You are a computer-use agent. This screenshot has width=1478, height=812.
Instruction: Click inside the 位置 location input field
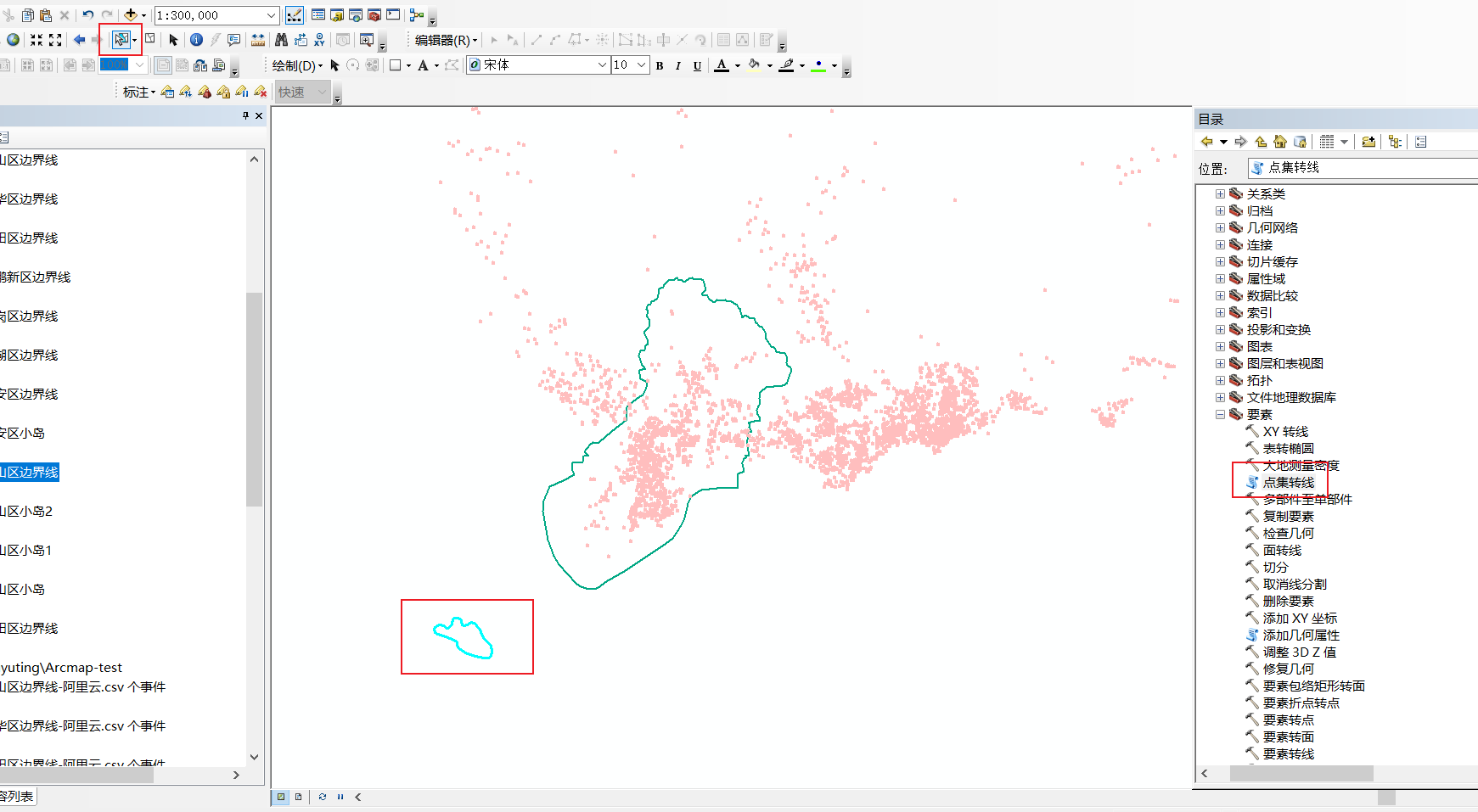click(1358, 168)
